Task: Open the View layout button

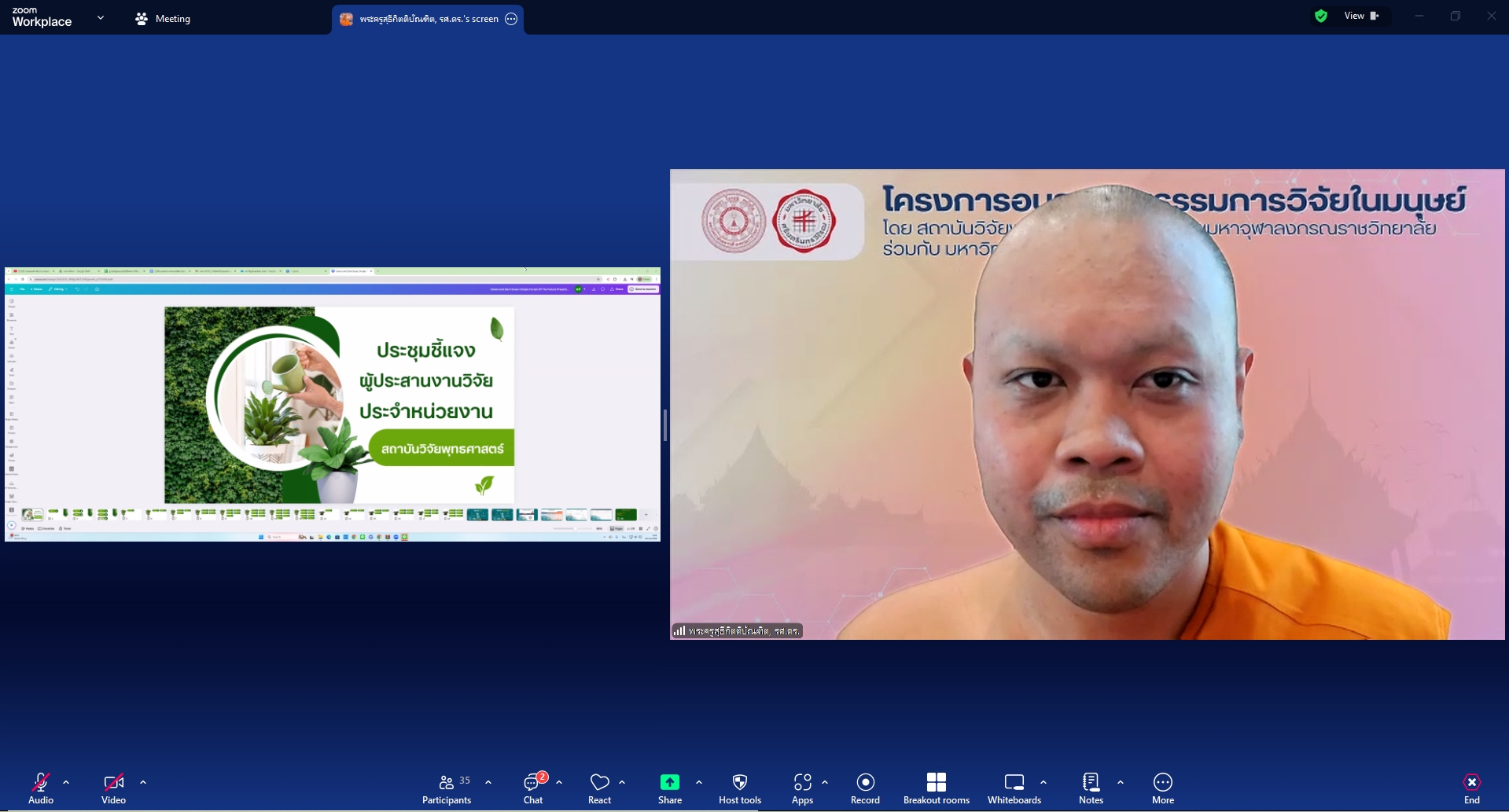Action: coord(1361,16)
